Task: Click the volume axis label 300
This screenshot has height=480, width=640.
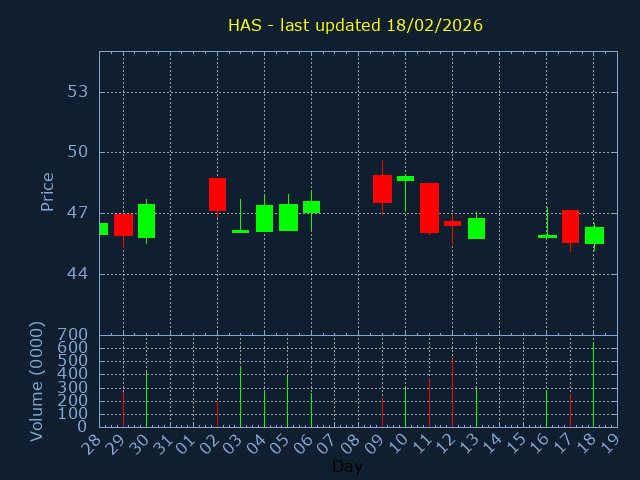Action: click(73, 387)
